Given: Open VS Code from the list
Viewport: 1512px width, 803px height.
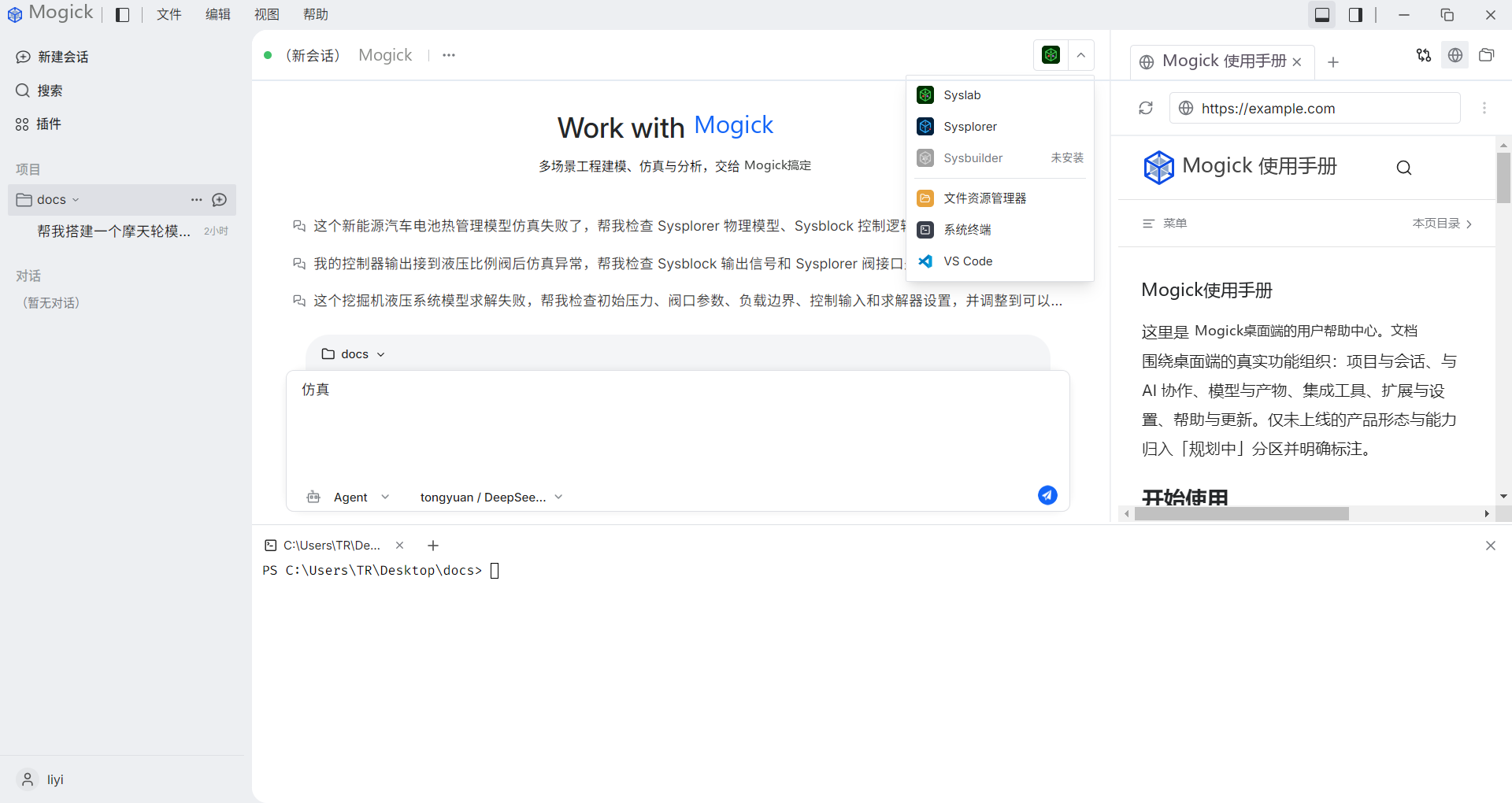Looking at the screenshot, I should click(x=1000, y=261).
